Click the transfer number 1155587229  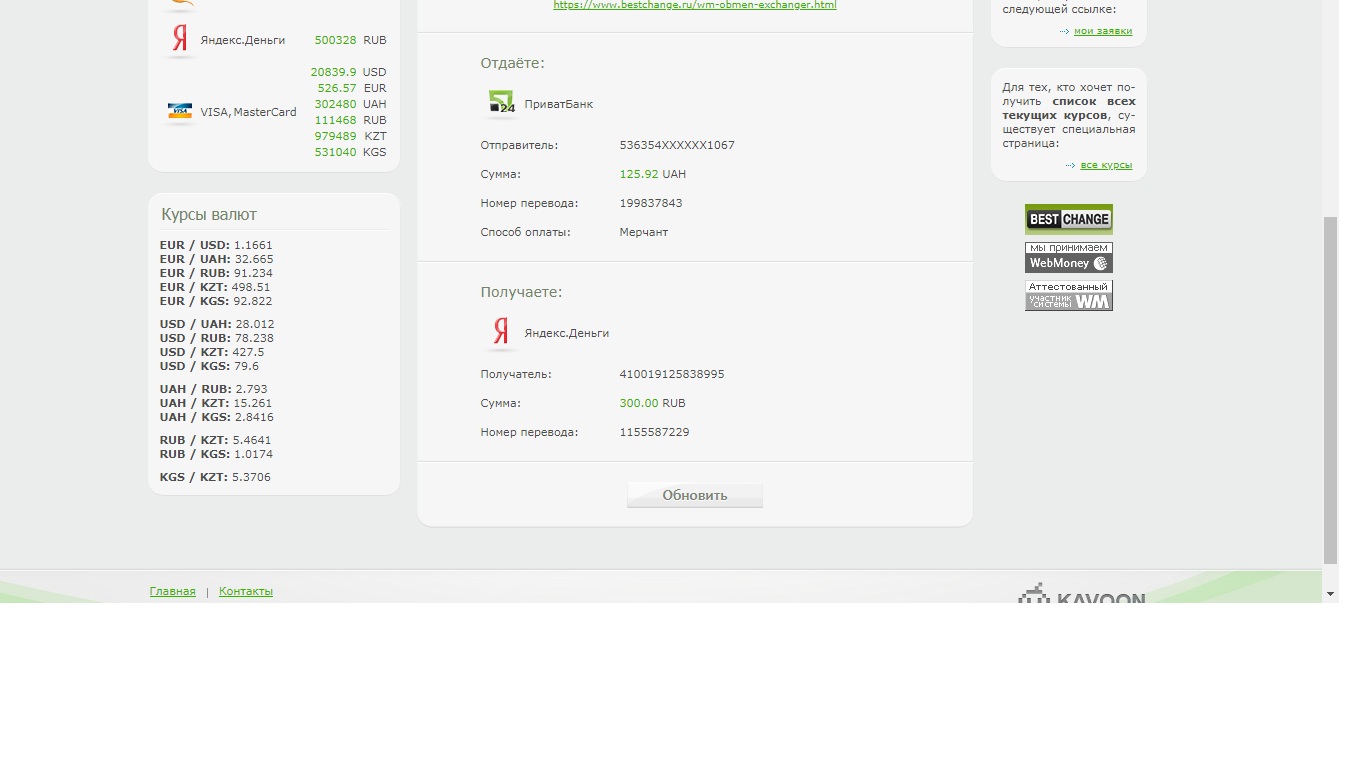[x=655, y=432]
